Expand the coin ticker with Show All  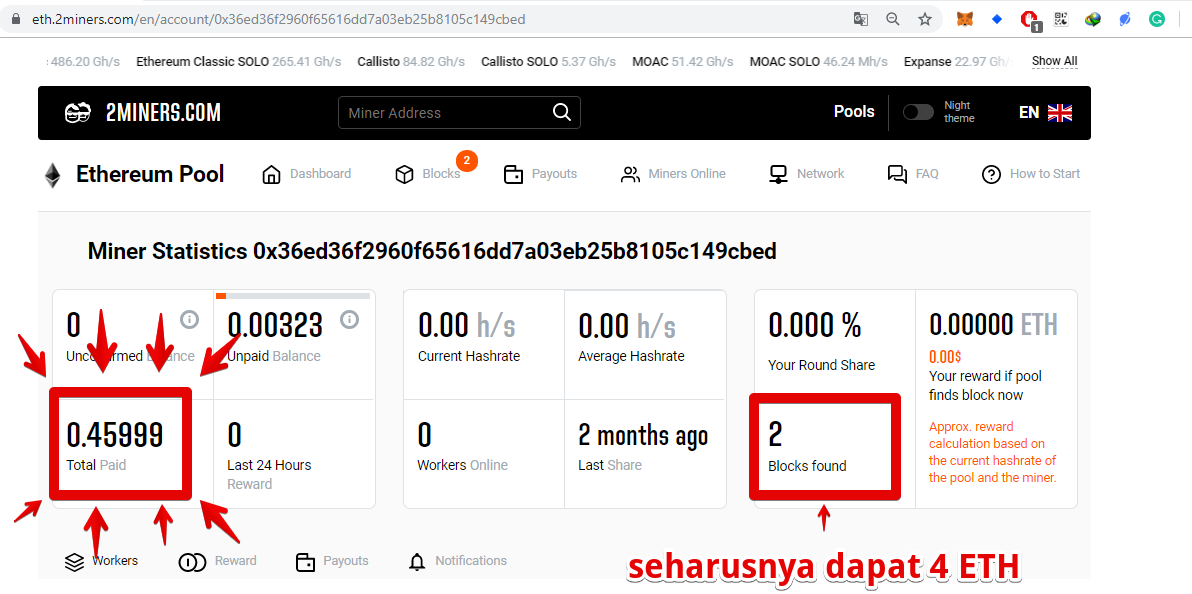tap(1054, 62)
